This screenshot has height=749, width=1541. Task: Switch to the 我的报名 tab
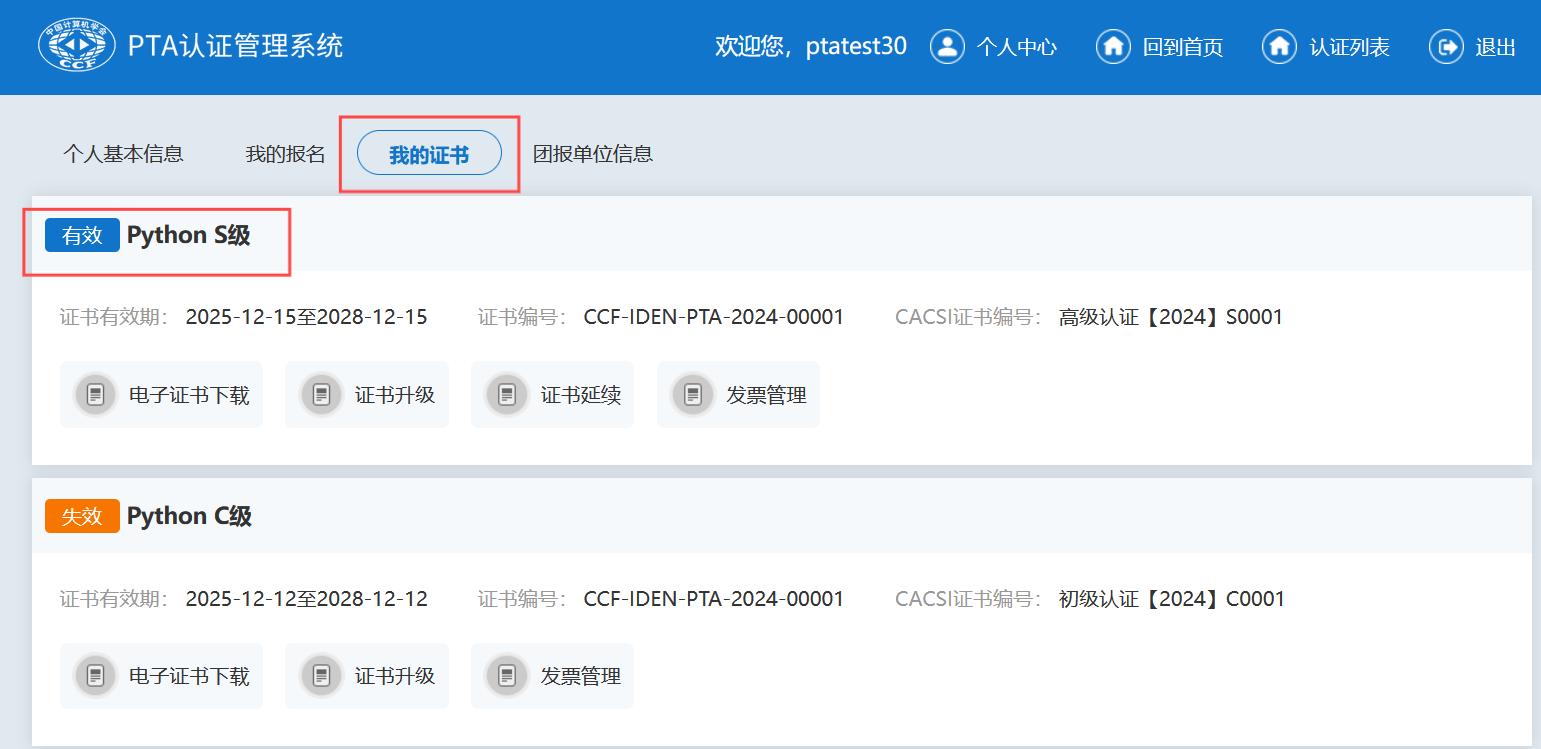point(283,153)
